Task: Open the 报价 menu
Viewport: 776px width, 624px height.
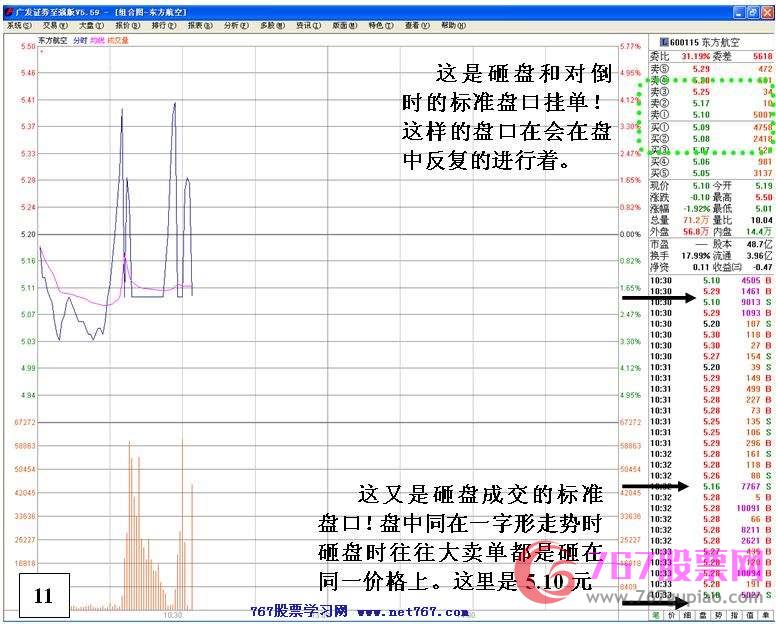Action: (128, 25)
